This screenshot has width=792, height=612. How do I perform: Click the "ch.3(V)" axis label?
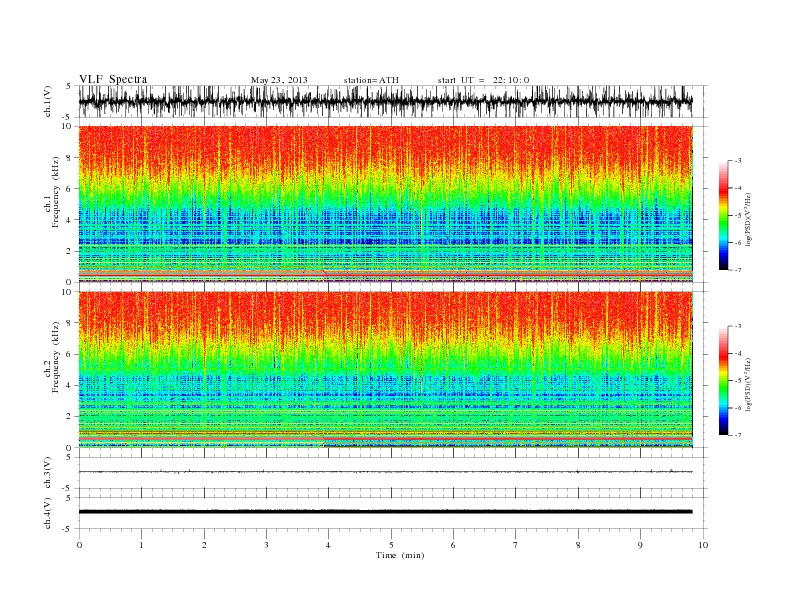click(x=48, y=473)
